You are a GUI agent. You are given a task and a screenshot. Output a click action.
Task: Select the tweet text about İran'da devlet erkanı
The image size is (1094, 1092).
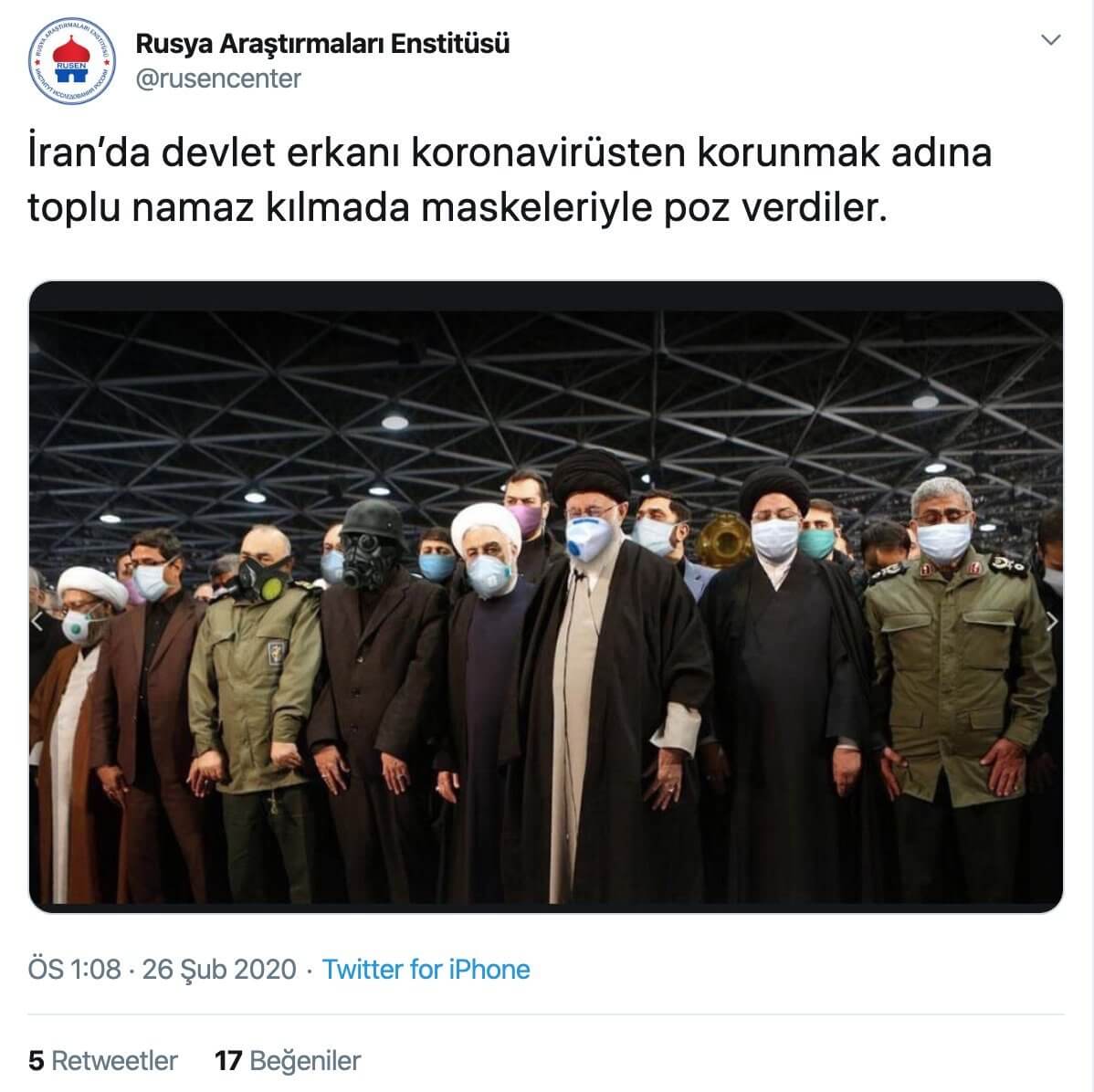pyautogui.click(x=510, y=179)
